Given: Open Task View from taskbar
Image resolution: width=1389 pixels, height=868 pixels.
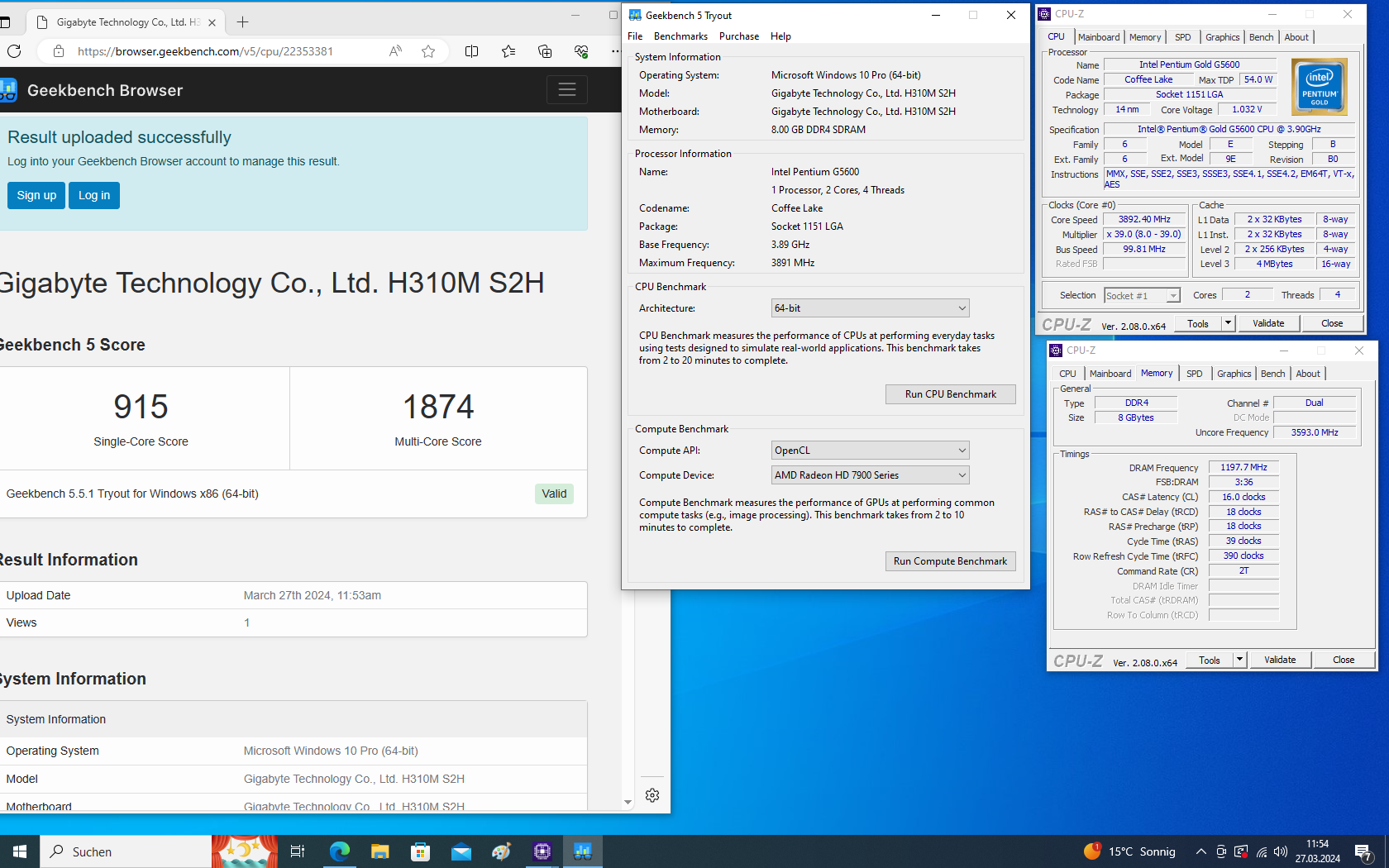Looking at the screenshot, I should pyautogui.click(x=298, y=851).
